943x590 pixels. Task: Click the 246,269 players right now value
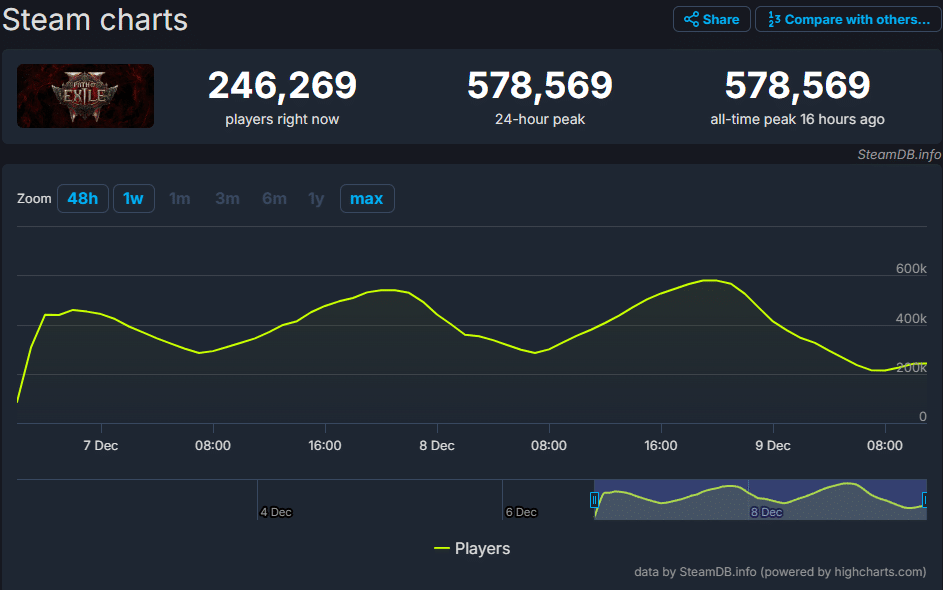click(x=282, y=85)
